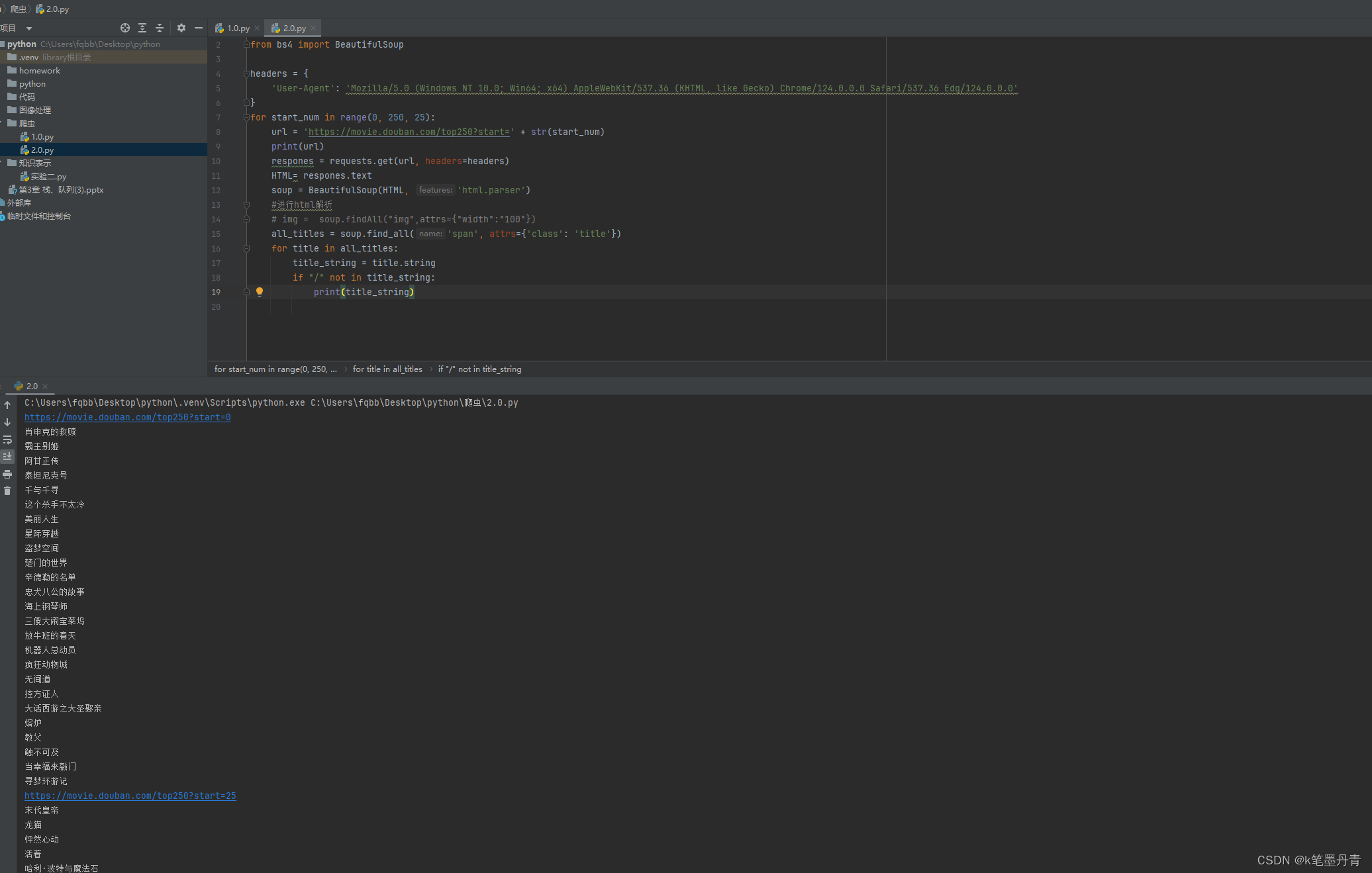Collapse the headers dictionary fold marker
Screen dimensions: 1372x873
click(246, 73)
